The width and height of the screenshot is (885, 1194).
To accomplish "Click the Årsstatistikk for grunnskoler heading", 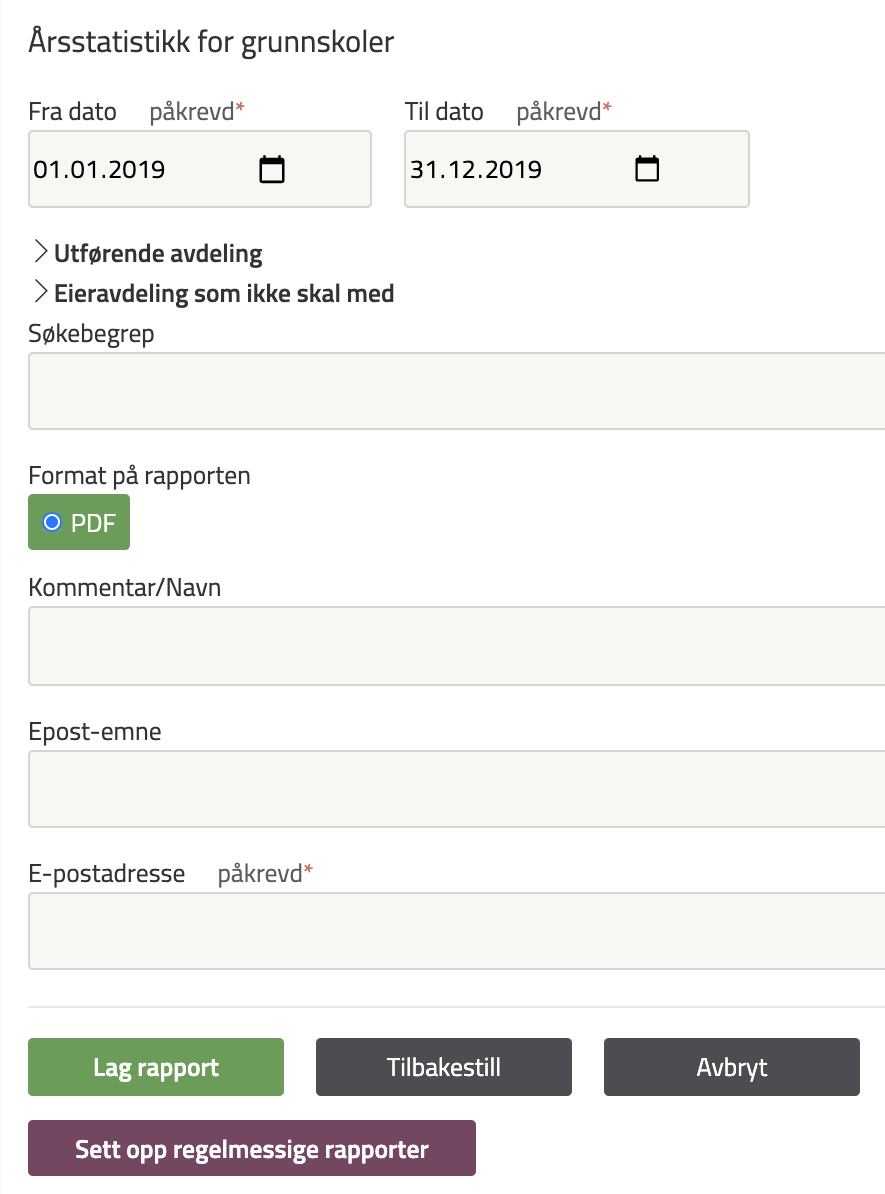I will click(211, 42).
